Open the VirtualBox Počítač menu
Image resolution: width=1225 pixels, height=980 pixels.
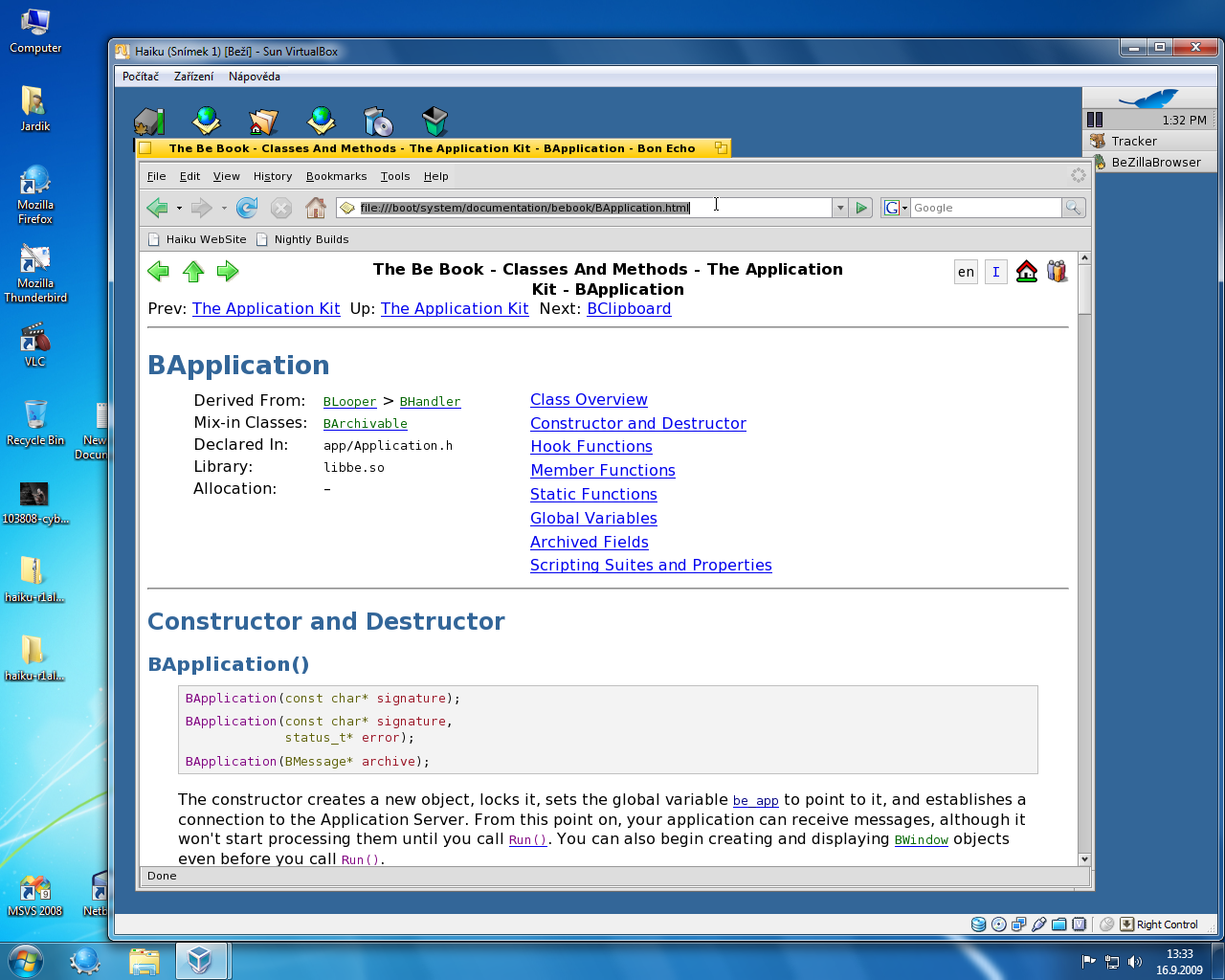141,77
